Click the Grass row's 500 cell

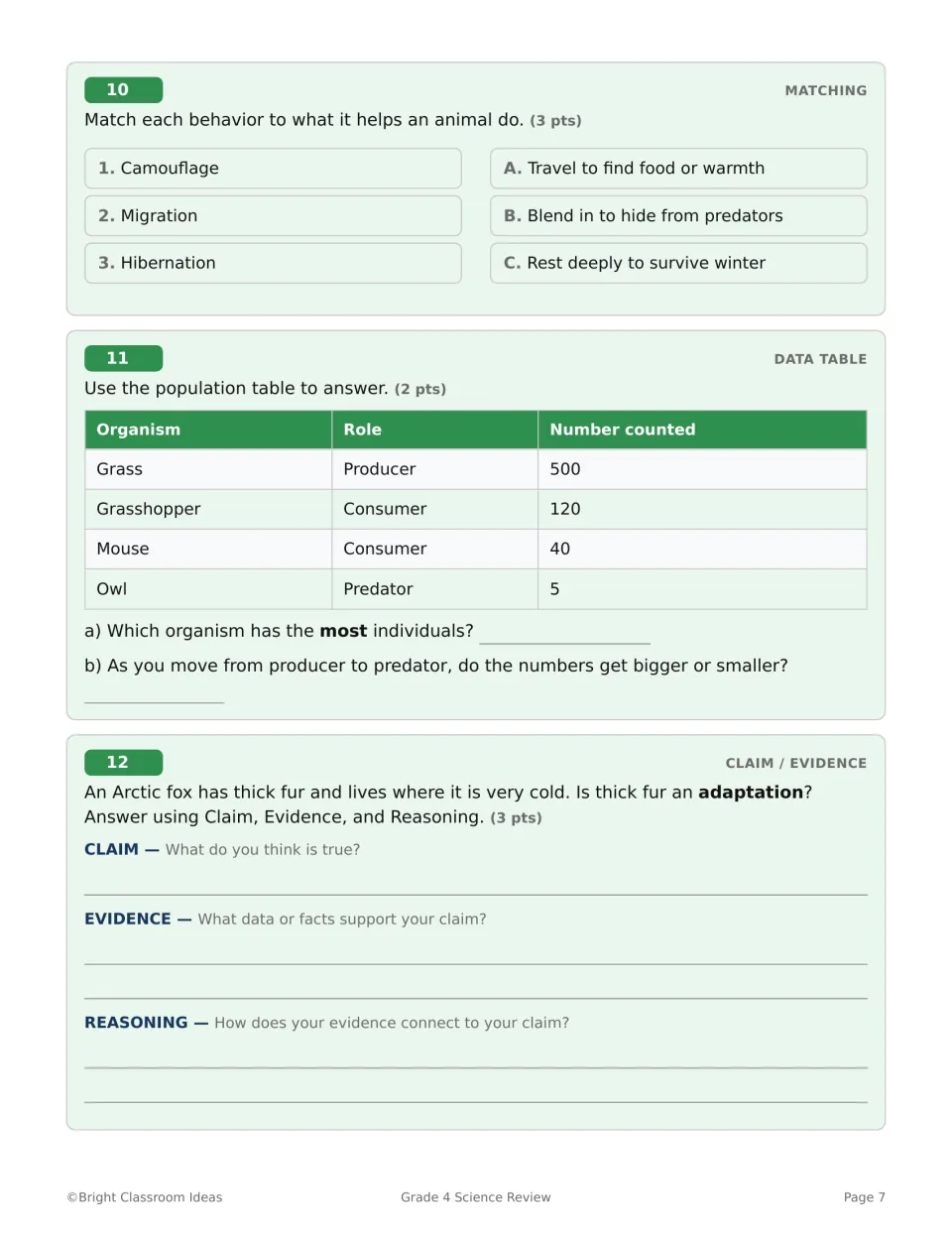point(702,469)
